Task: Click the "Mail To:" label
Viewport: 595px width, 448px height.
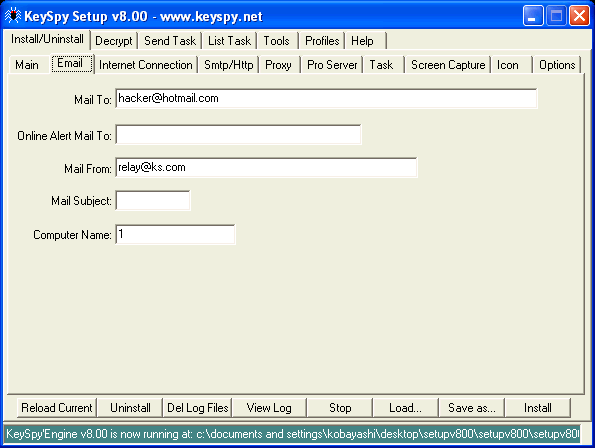Action: click(x=93, y=100)
